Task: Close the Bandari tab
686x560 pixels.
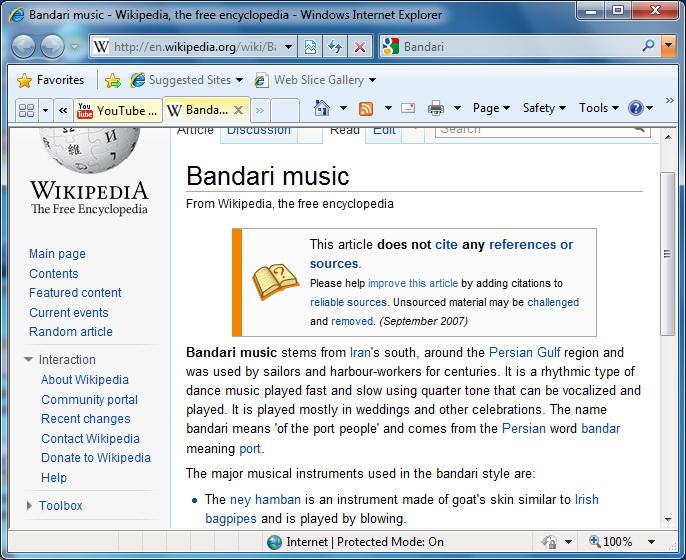Action: click(238, 110)
